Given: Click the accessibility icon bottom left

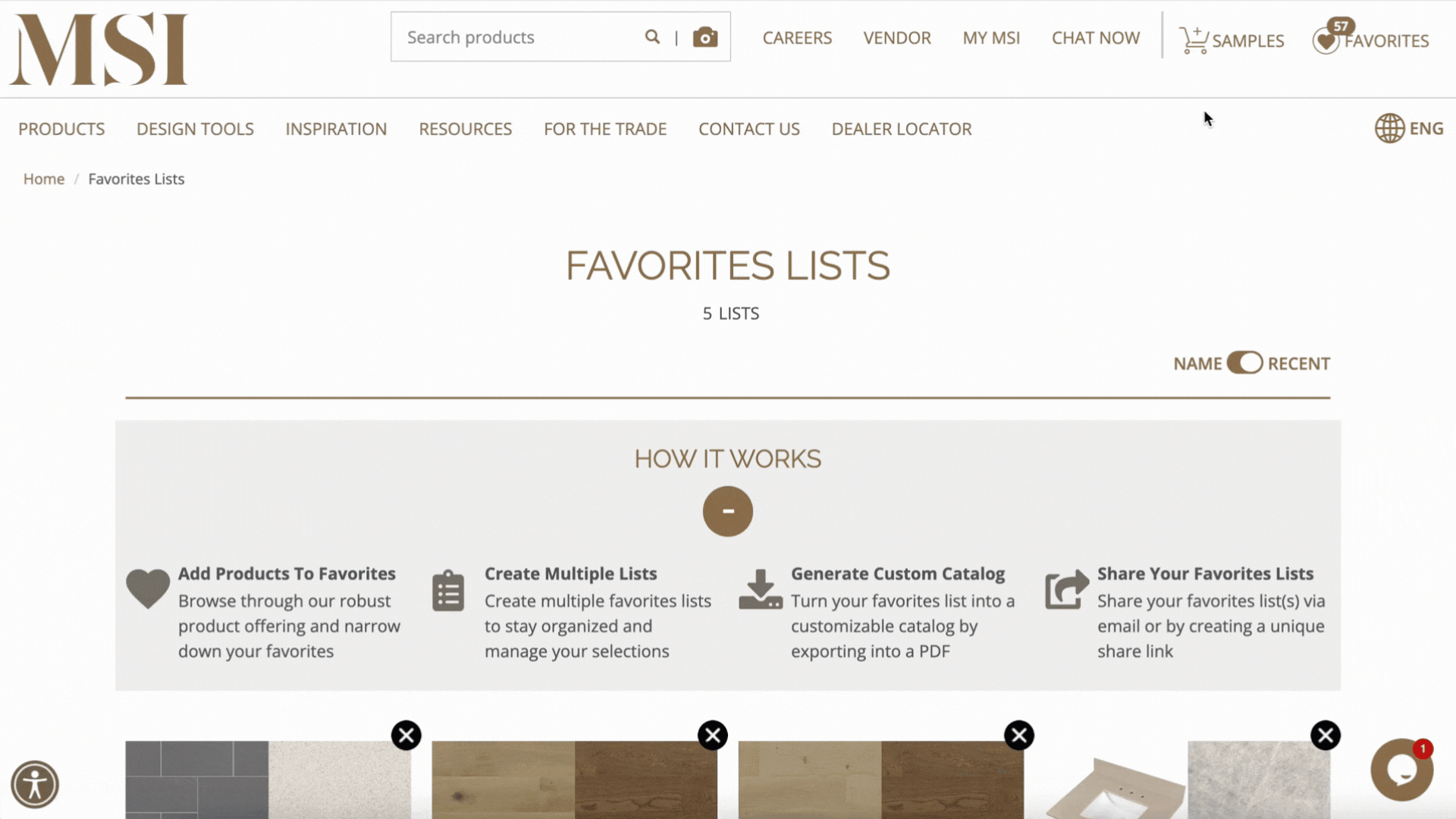Looking at the screenshot, I should tap(34, 784).
